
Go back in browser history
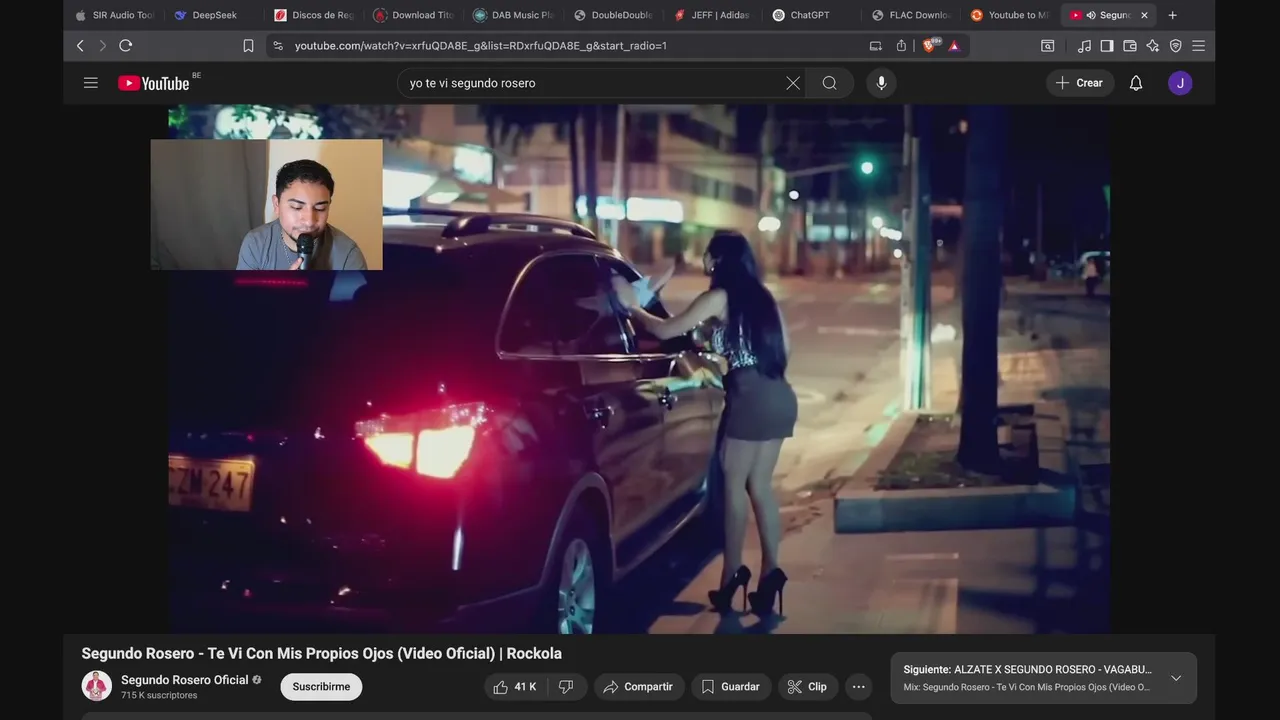pos(80,45)
